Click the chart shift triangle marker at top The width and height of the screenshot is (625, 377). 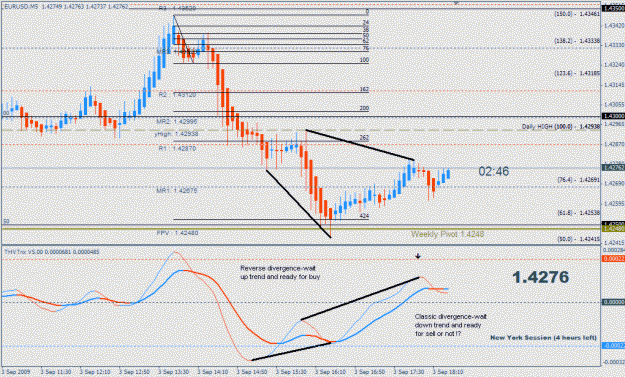click(x=456, y=3)
